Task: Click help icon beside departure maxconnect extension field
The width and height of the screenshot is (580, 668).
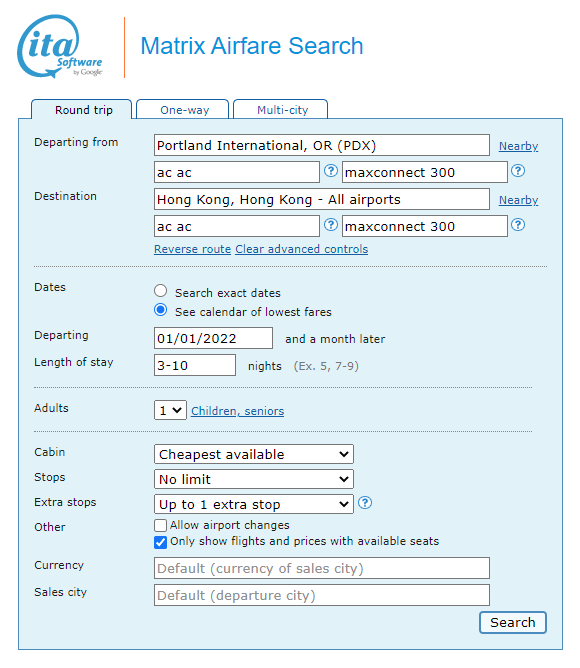Action: 518,171
